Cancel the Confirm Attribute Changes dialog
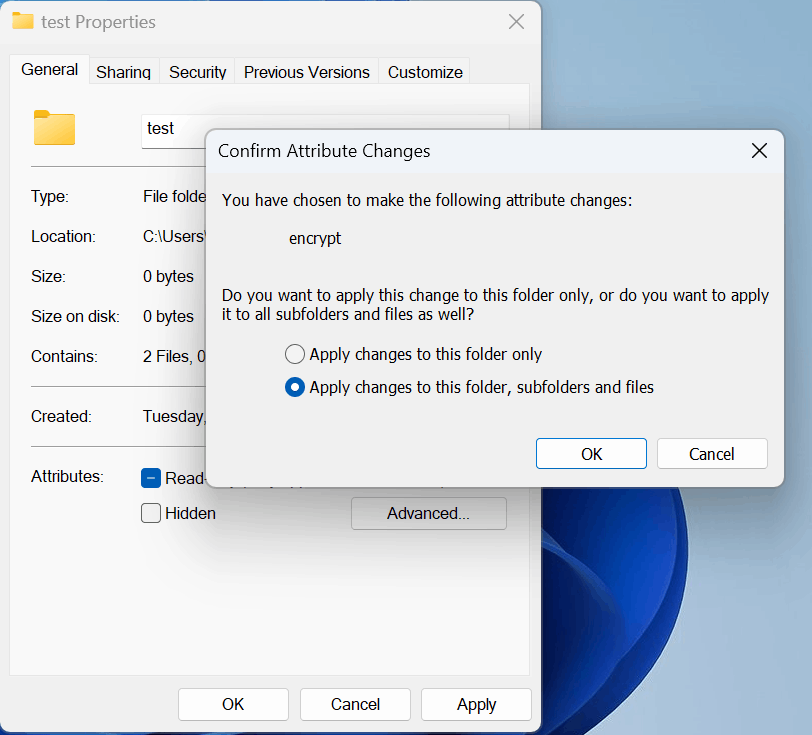This screenshot has height=735, width=812. click(x=712, y=454)
